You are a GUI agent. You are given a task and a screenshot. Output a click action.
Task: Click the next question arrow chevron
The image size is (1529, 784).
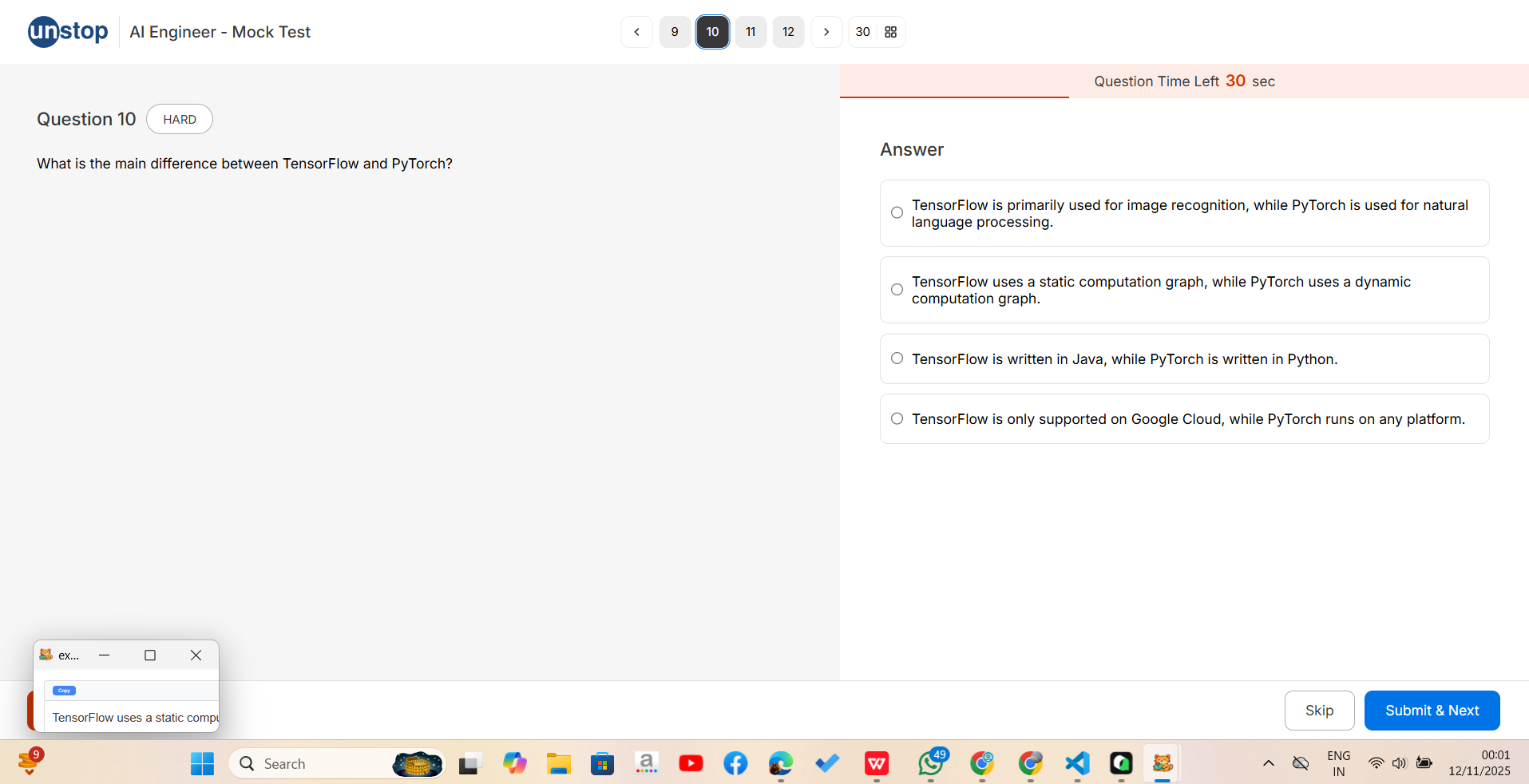point(826,32)
